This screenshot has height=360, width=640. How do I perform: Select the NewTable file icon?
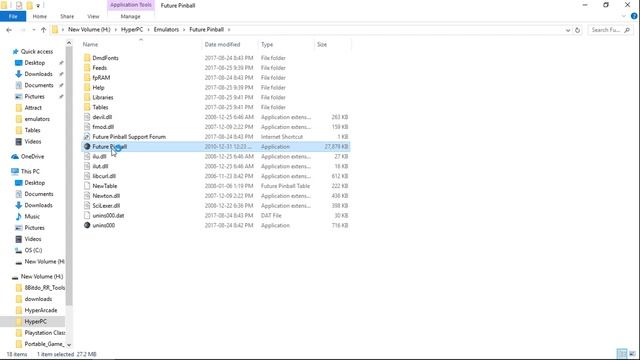click(87, 186)
